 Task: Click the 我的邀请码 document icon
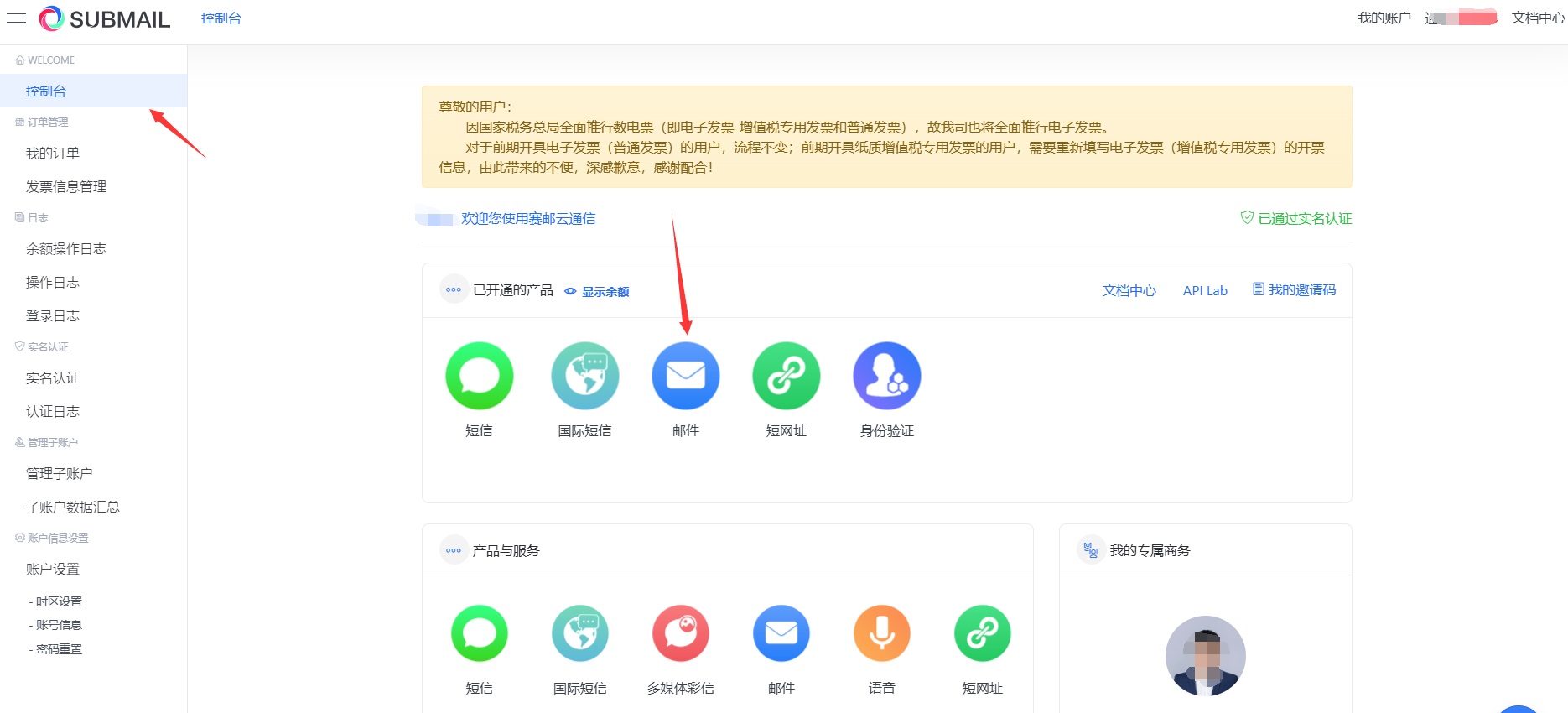click(x=1258, y=289)
